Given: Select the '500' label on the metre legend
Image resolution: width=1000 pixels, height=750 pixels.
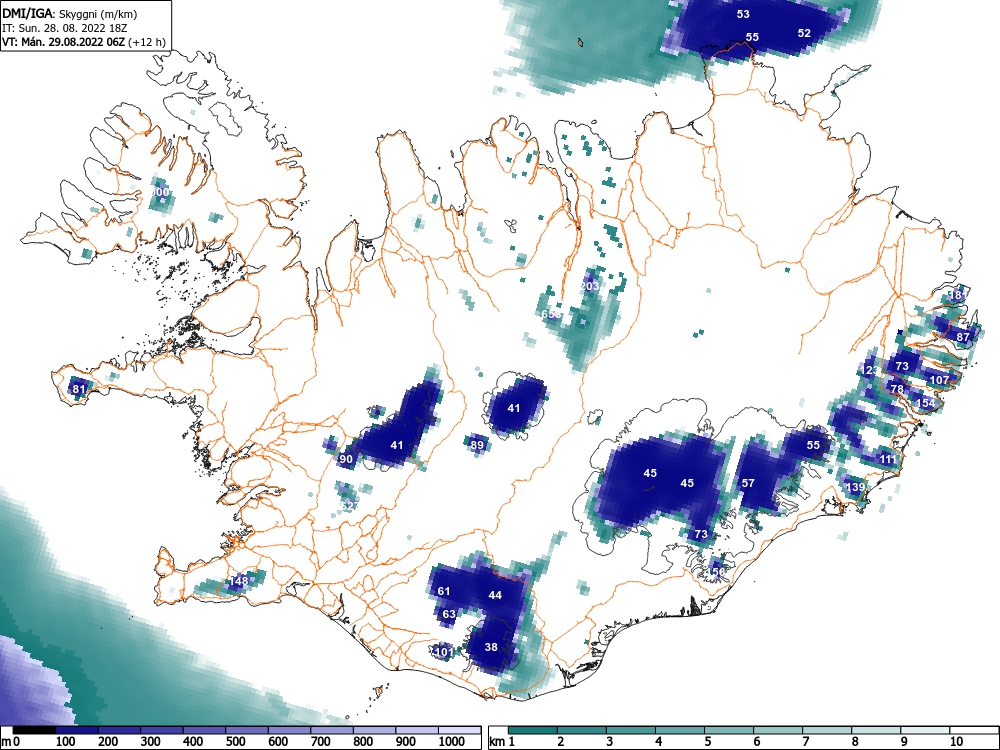Looking at the screenshot, I should coord(235,741).
